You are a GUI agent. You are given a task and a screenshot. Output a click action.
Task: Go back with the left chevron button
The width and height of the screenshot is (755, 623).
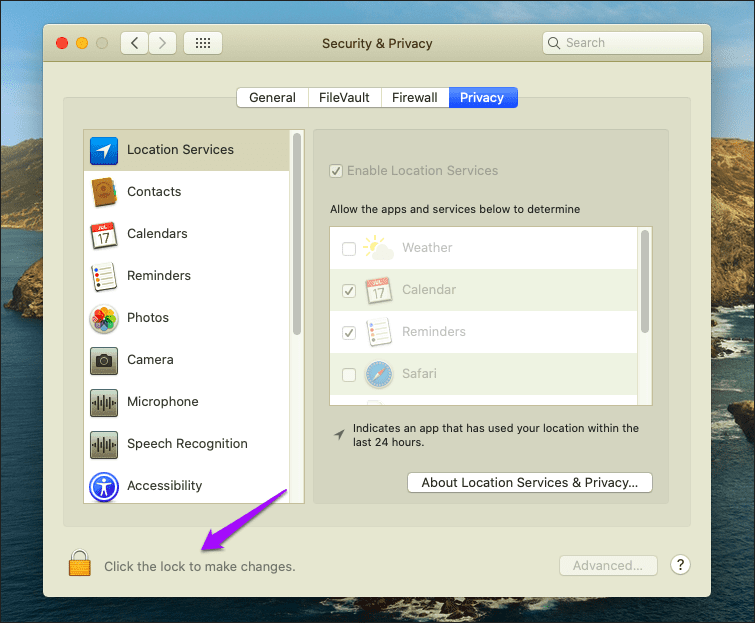134,43
